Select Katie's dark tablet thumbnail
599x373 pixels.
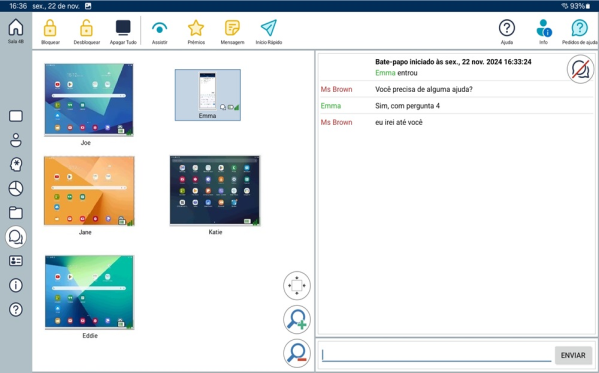coord(215,190)
